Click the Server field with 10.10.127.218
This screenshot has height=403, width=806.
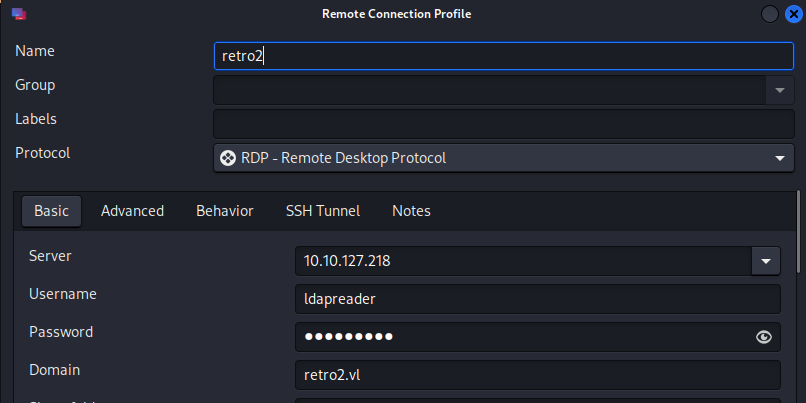pos(522,261)
